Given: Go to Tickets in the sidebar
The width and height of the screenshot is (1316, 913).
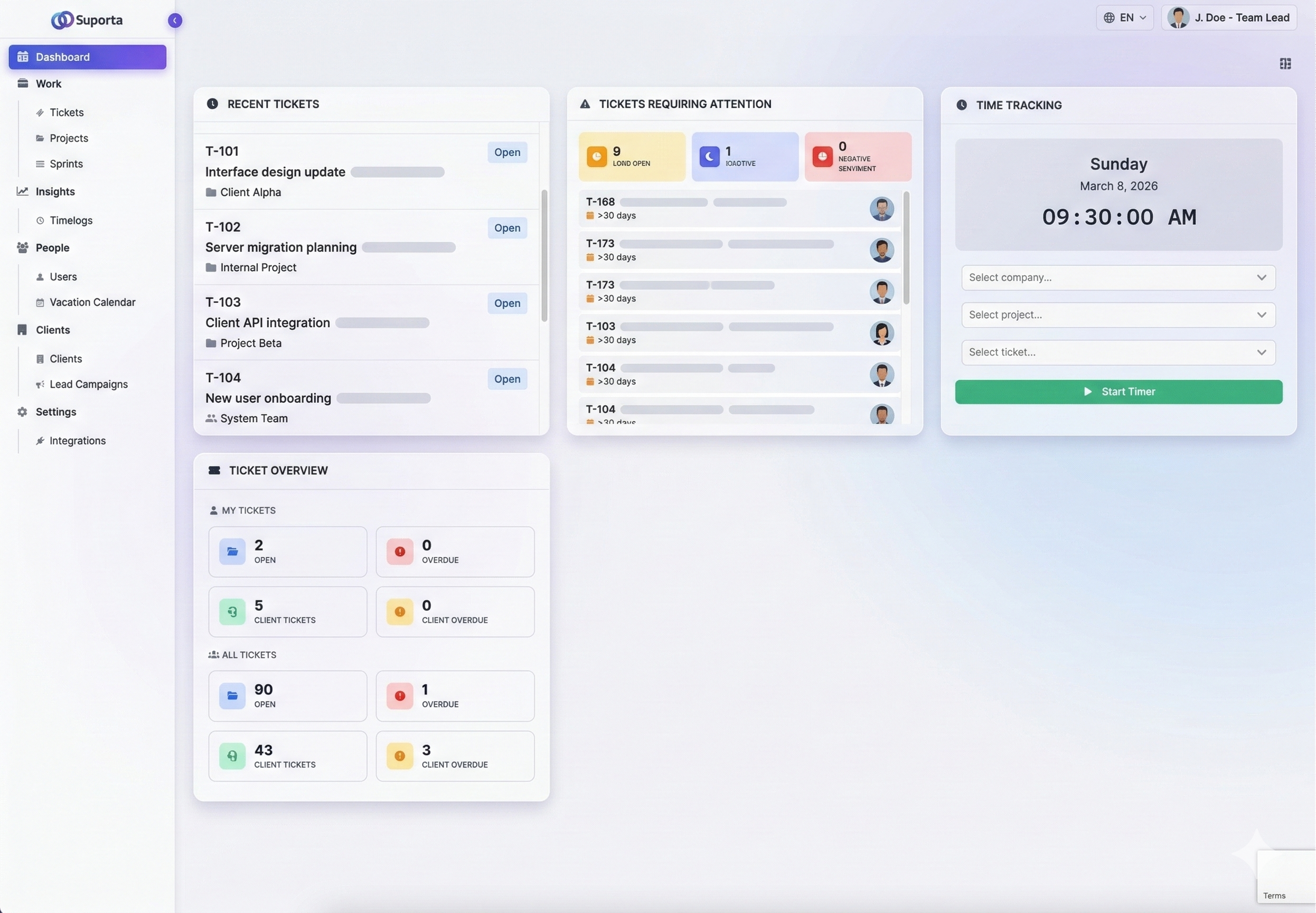Looking at the screenshot, I should pos(67,113).
